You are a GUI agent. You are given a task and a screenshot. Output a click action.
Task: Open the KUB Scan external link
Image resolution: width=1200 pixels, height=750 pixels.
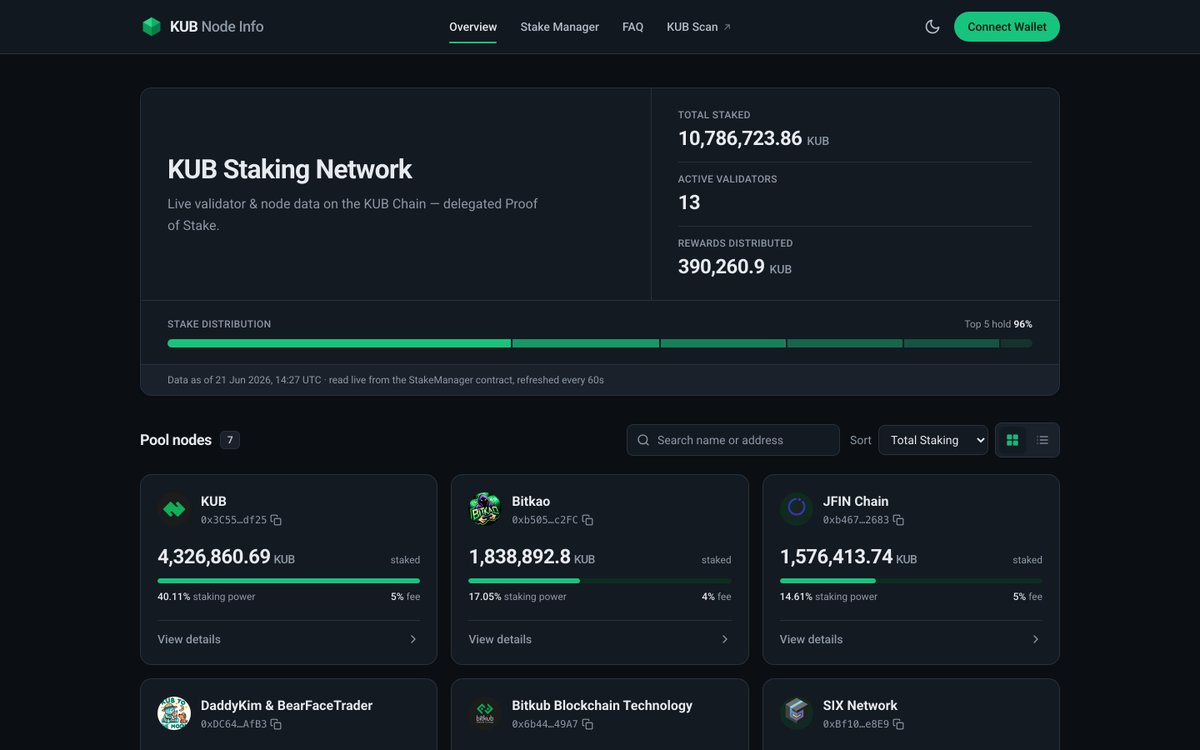pyautogui.click(x=699, y=27)
